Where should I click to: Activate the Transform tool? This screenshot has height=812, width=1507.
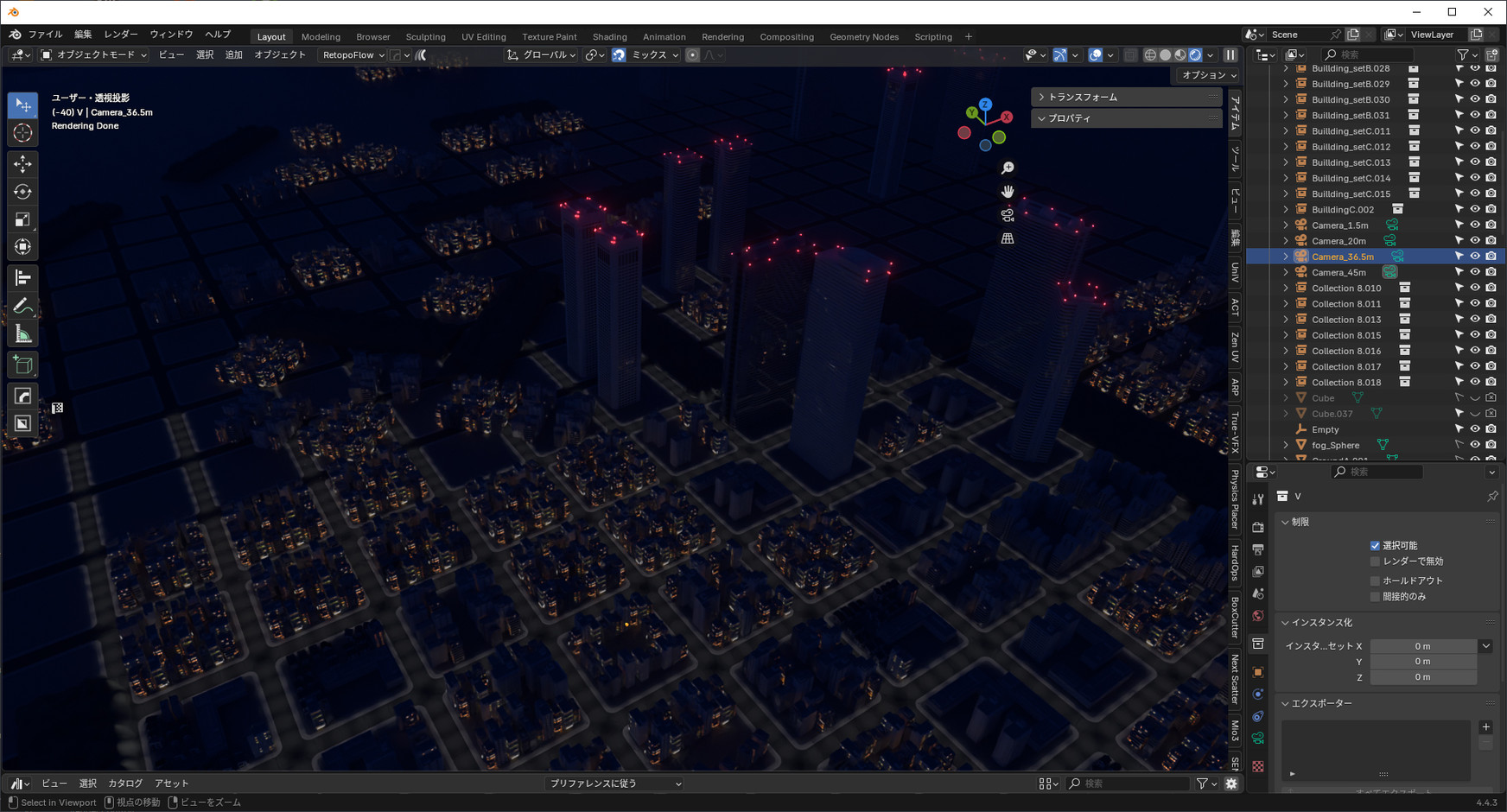pyautogui.click(x=22, y=247)
